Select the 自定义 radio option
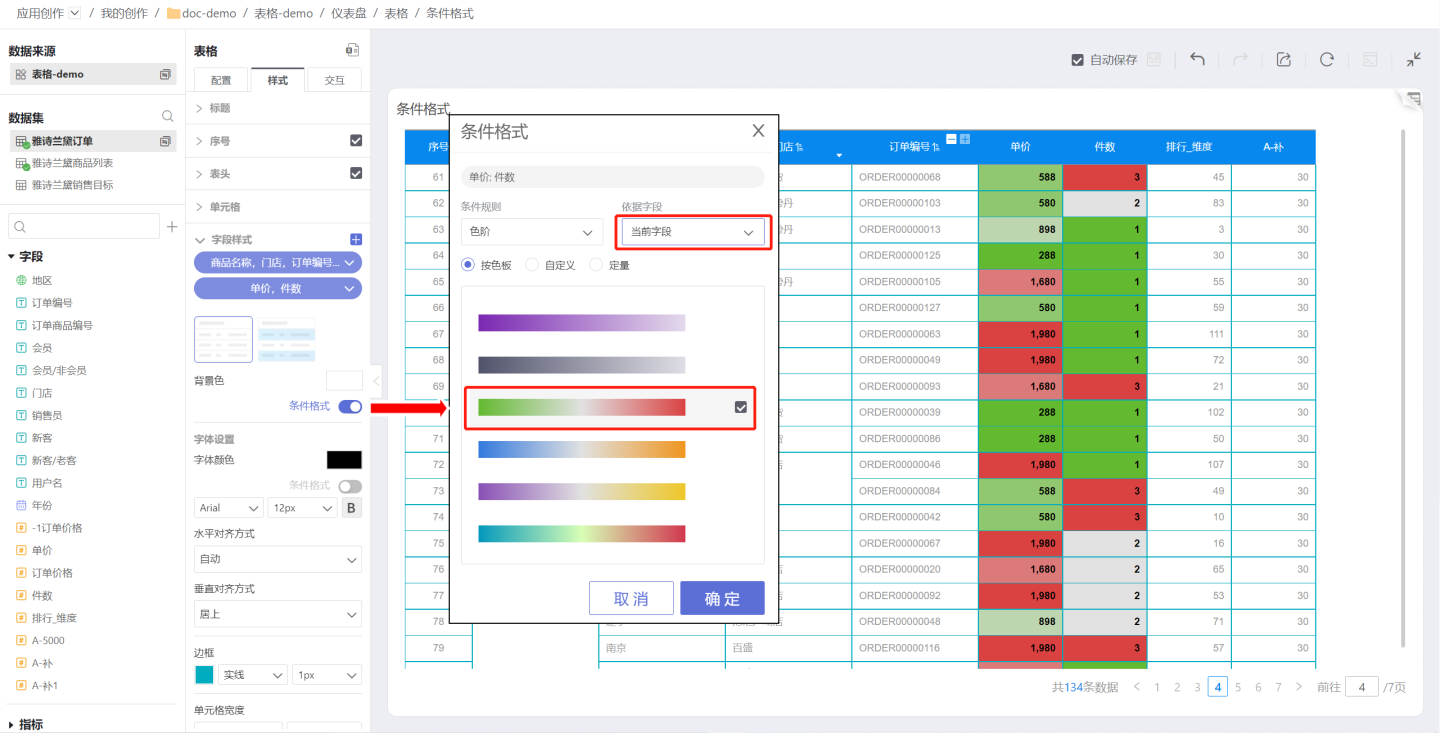 (532, 265)
